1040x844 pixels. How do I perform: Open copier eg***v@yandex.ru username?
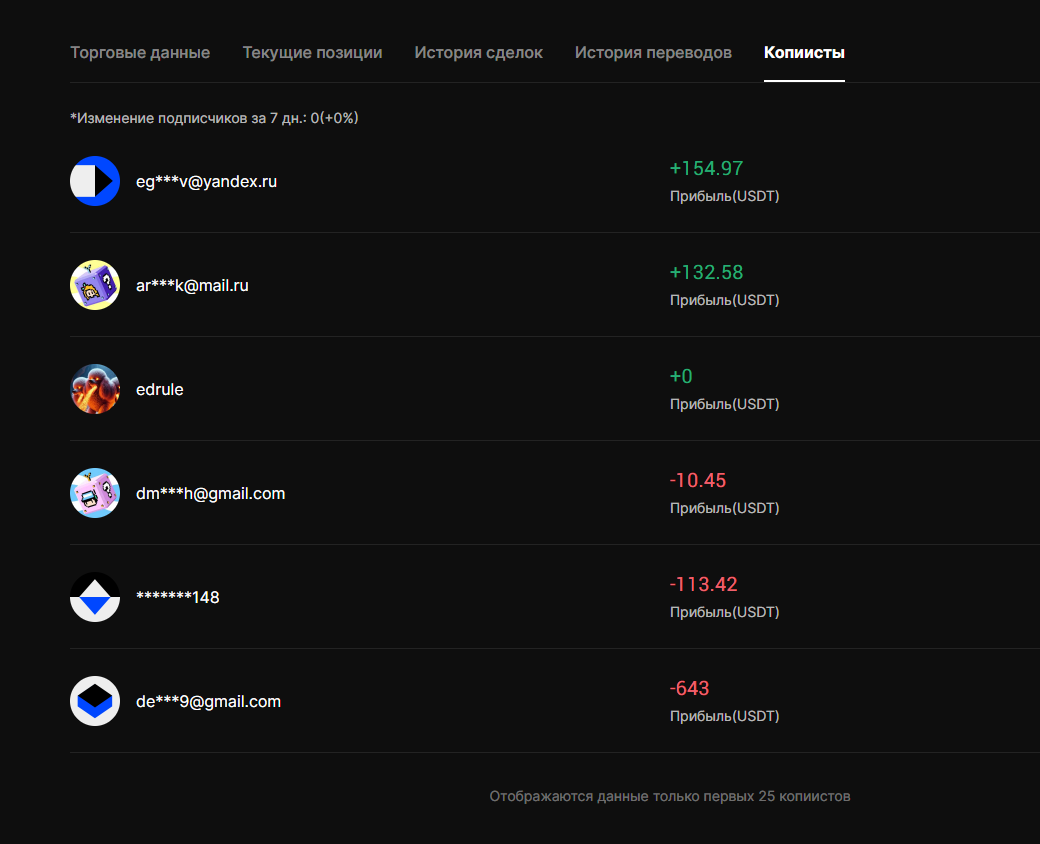(x=206, y=182)
